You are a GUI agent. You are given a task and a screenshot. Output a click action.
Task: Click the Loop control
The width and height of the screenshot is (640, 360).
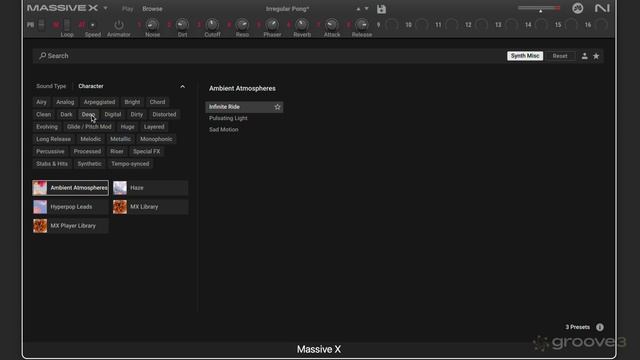pos(67,25)
